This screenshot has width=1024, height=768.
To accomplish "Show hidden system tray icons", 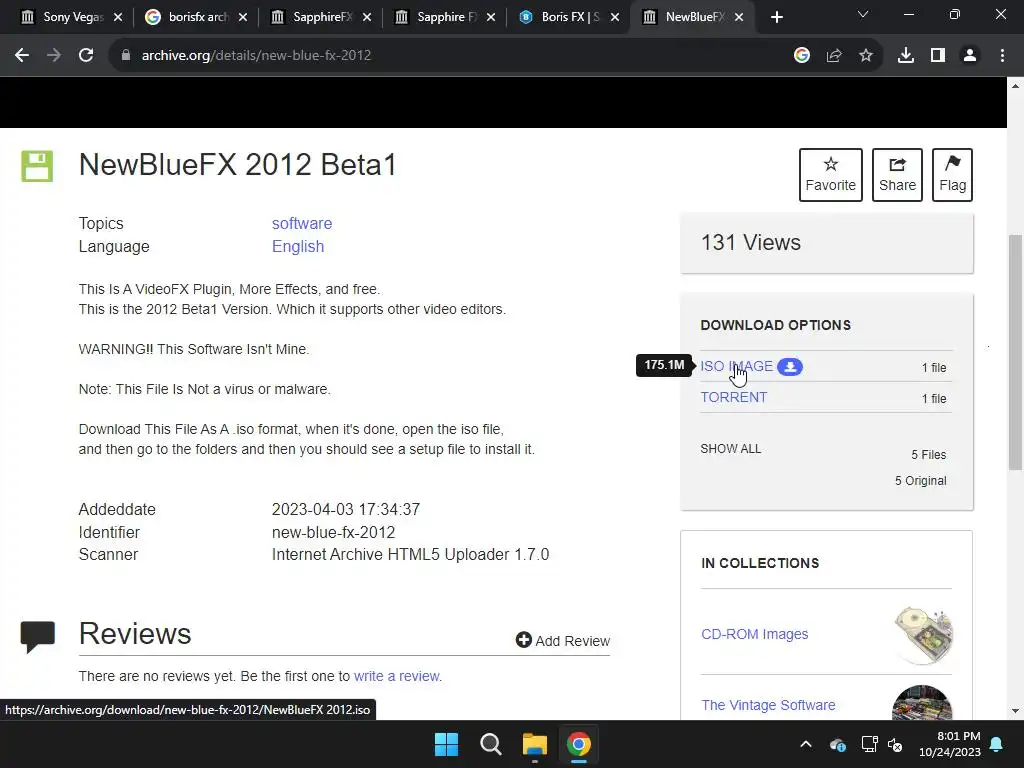I will (x=806, y=744).
